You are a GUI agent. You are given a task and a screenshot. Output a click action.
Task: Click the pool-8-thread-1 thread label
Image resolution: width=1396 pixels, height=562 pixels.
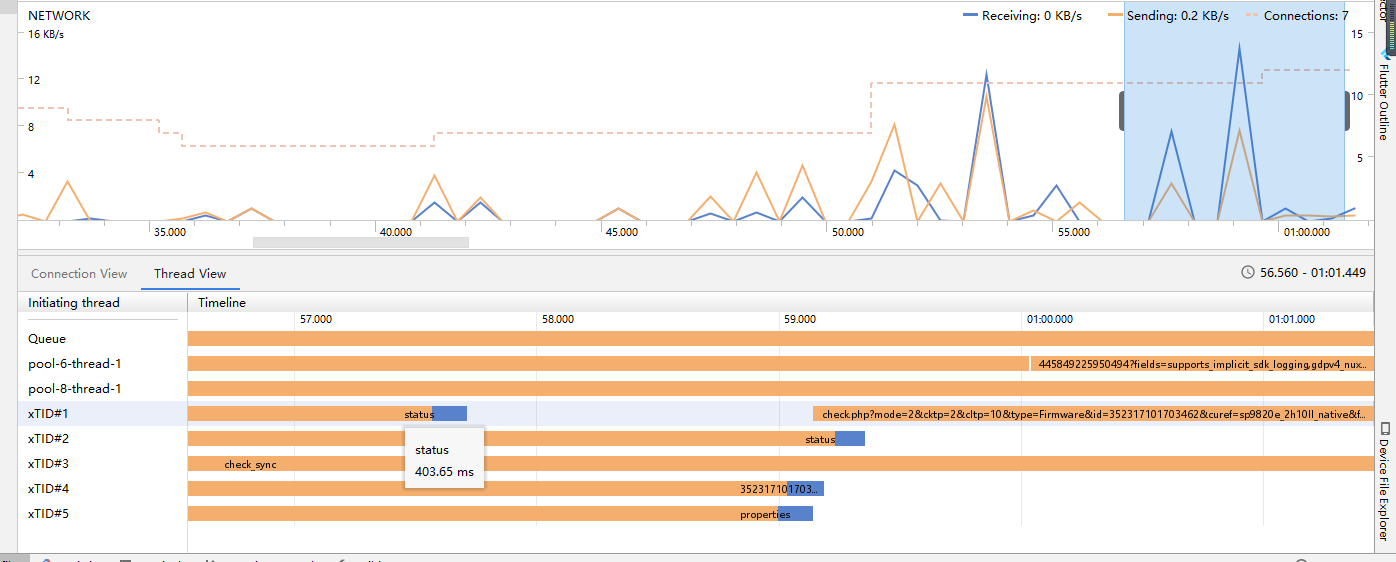pyautogui.click(x=75, y=389)
